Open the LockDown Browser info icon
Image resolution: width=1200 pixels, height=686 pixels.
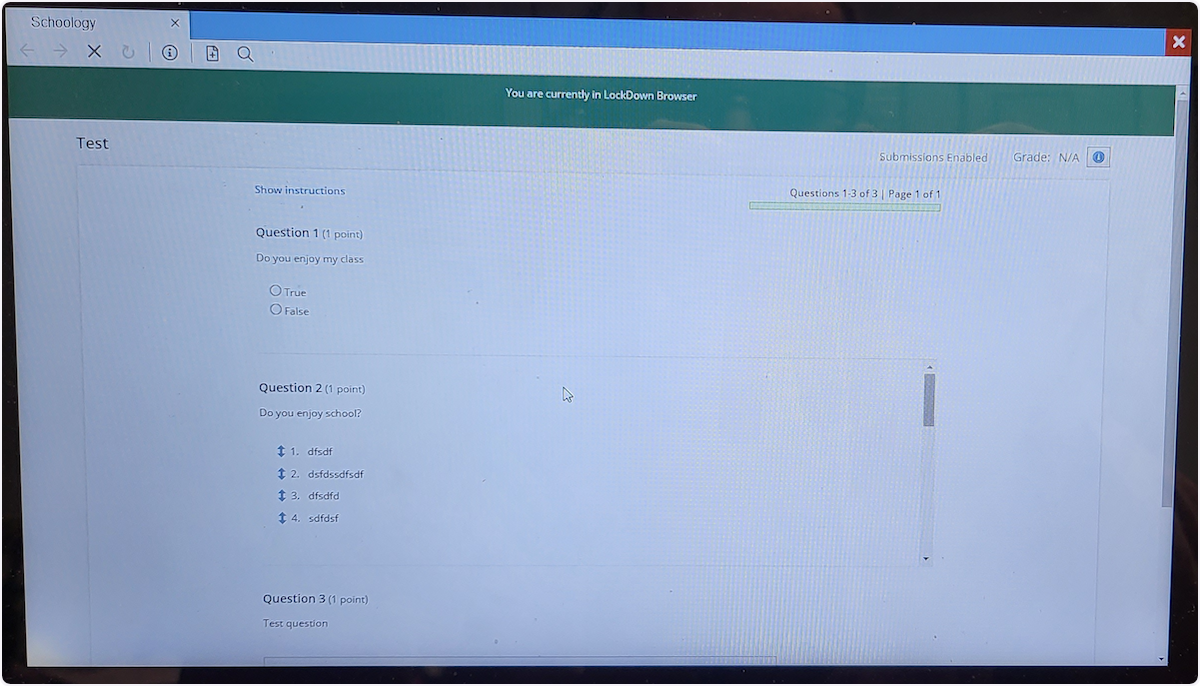170,53
